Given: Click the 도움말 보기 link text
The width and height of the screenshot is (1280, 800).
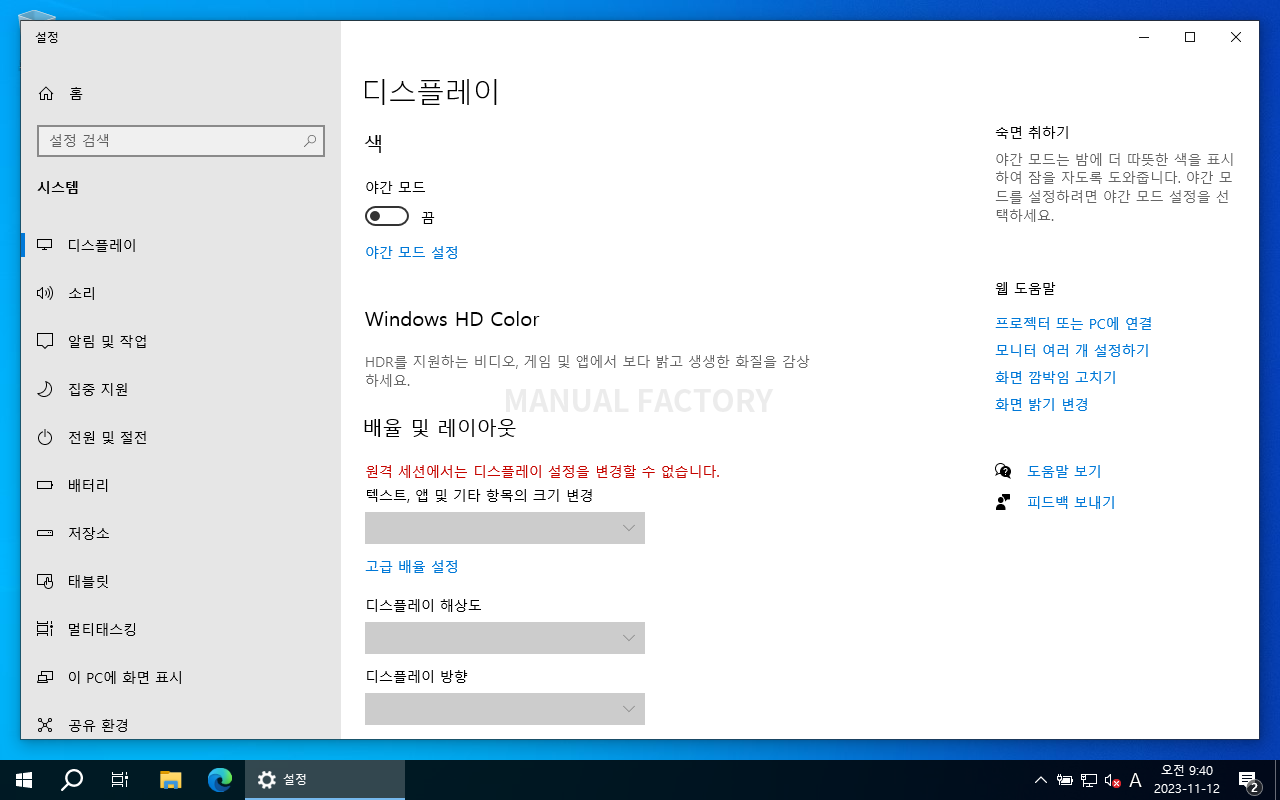Looking at the screenshot, I should tap(1064, 471).
